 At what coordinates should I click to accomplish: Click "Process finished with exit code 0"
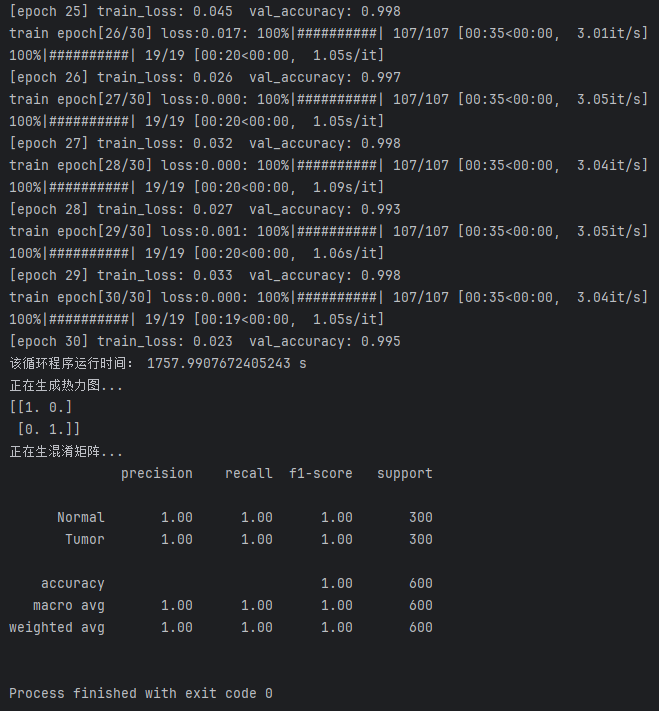[141, 693]
